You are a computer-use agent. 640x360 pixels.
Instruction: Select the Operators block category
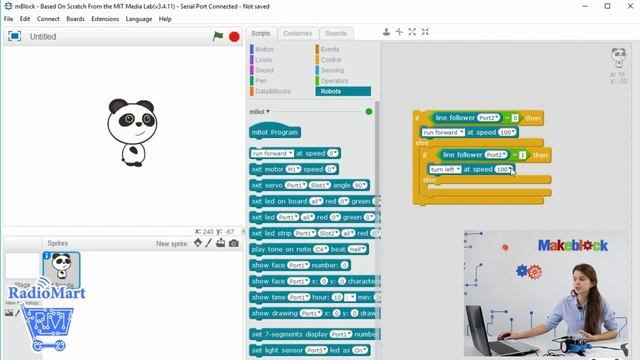pos(334,81)
